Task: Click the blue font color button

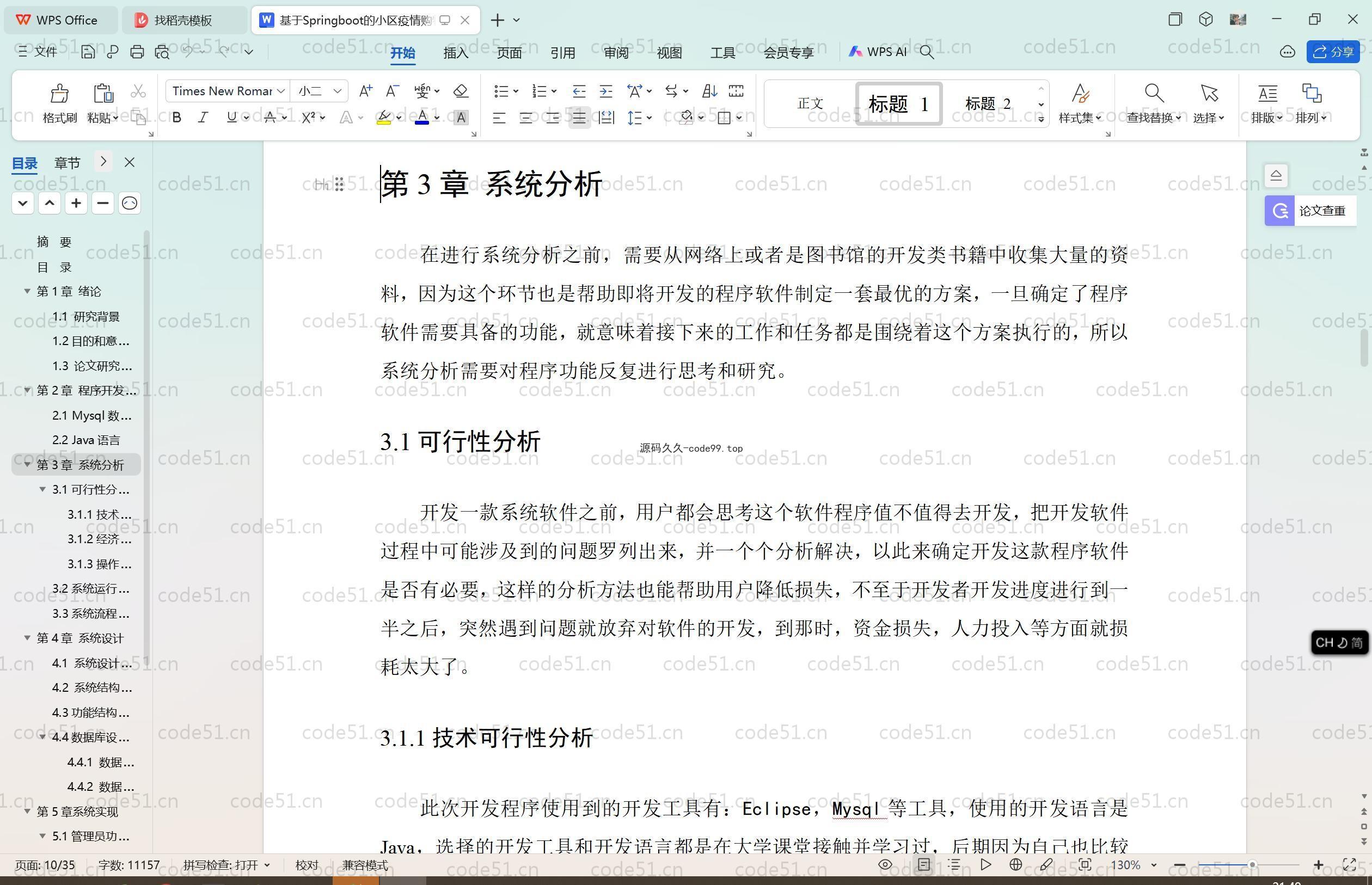Action: [x=422, y=118]
